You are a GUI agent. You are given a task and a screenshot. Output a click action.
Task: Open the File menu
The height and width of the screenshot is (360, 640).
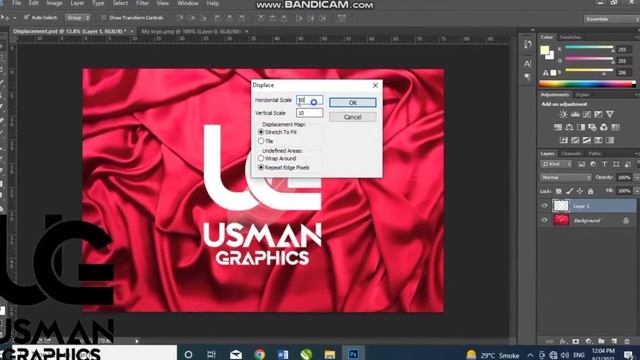pos(16,3)
